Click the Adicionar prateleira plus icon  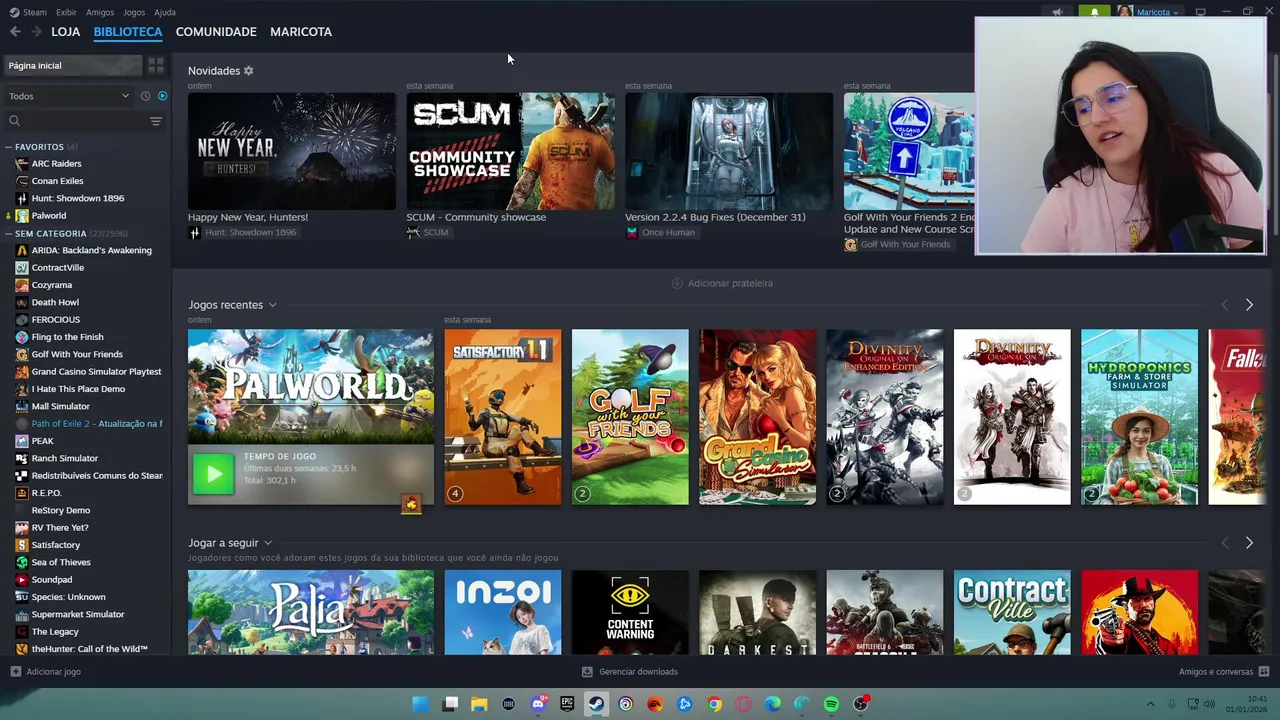coord(677,283)
